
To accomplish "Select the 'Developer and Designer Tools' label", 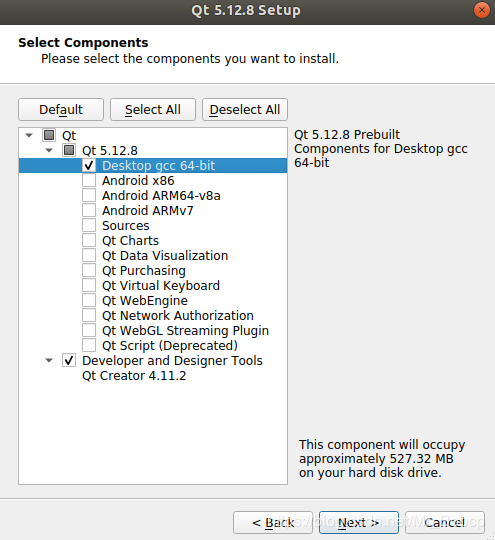I will tap(172, 361).
